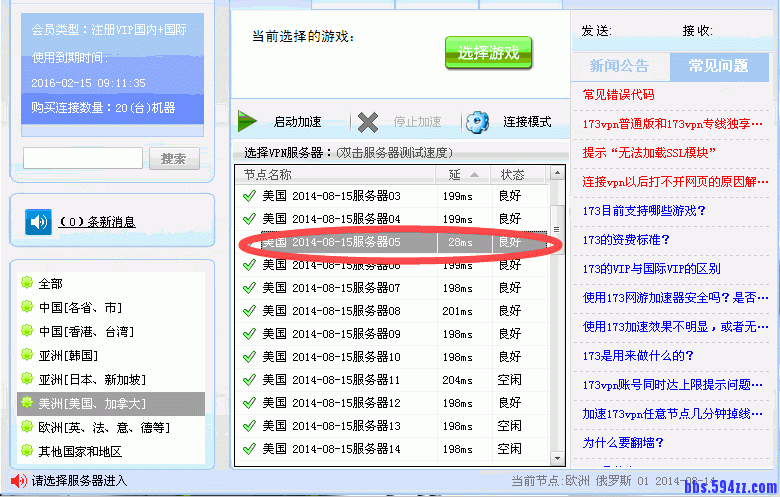Switch to the 新闻公告 tab
This screenshot has height=497, width=780.
point(619,66)
